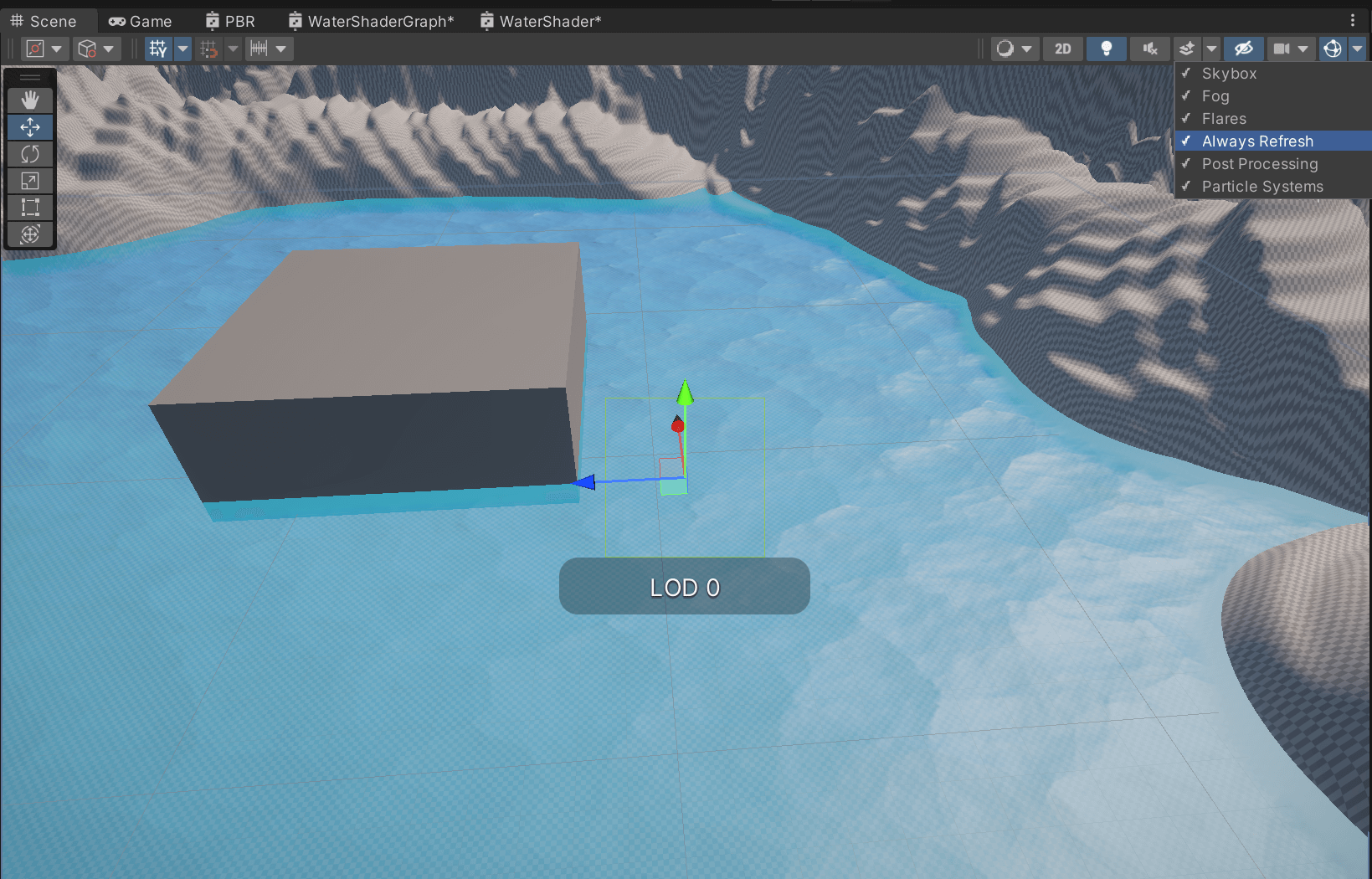The width and height of the screenshot is (1372, 879).
Task: Select the Hand view tool
Action: click(30, 100)
